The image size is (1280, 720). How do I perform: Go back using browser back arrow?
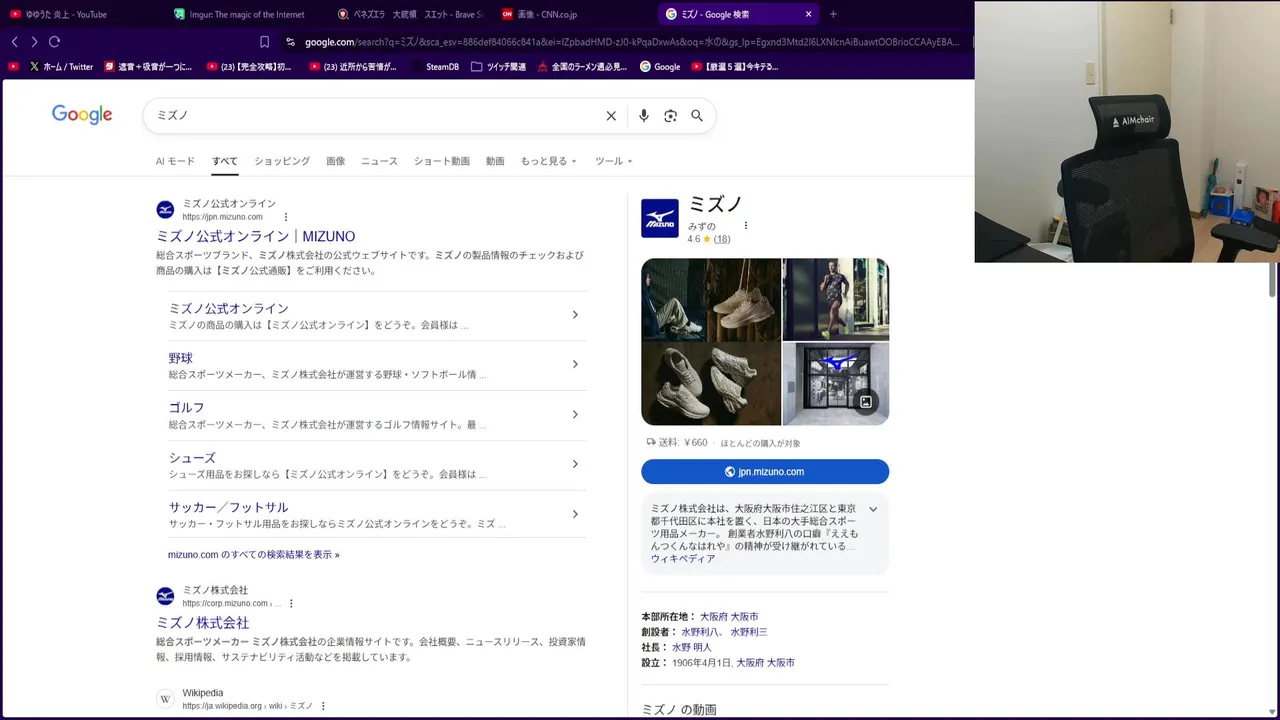tap(14, 42)
